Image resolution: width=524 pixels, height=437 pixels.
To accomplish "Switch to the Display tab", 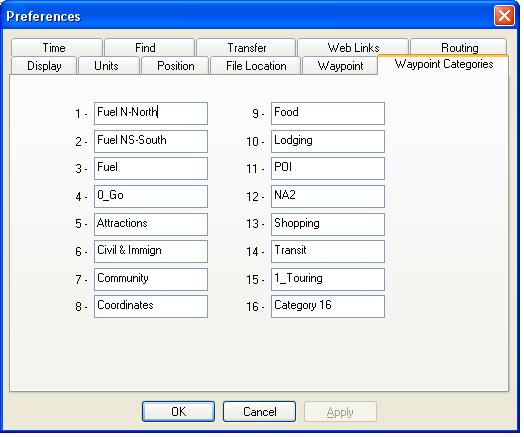I will (x=44, y=65).
